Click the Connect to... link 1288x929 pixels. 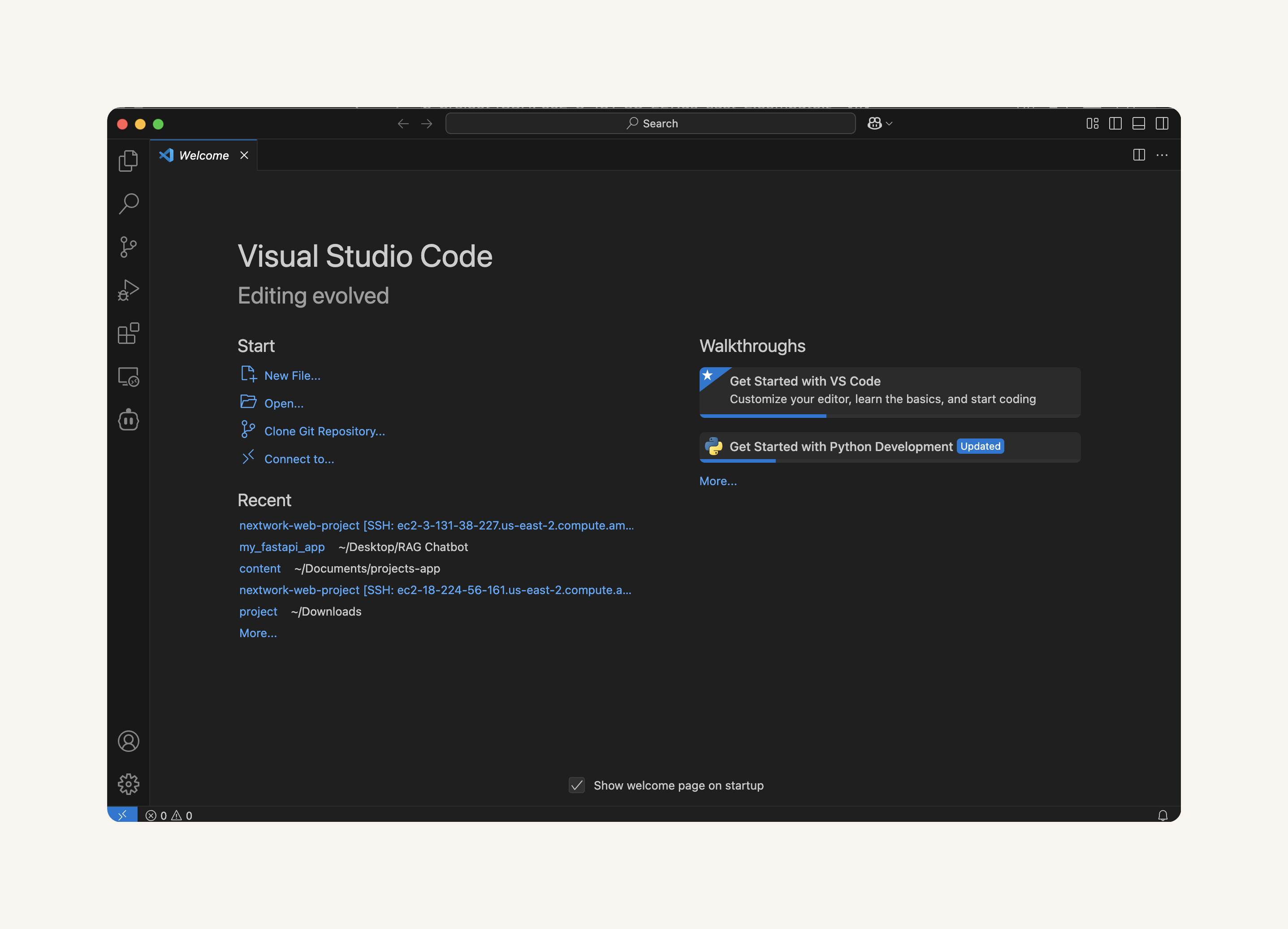[x=299, y=459]
